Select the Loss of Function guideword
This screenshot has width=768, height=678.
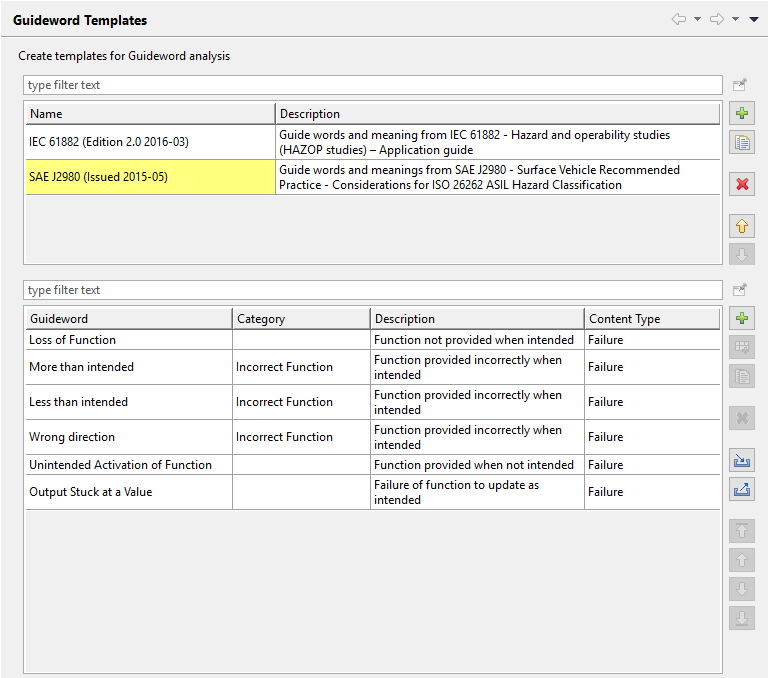[128, 340]
